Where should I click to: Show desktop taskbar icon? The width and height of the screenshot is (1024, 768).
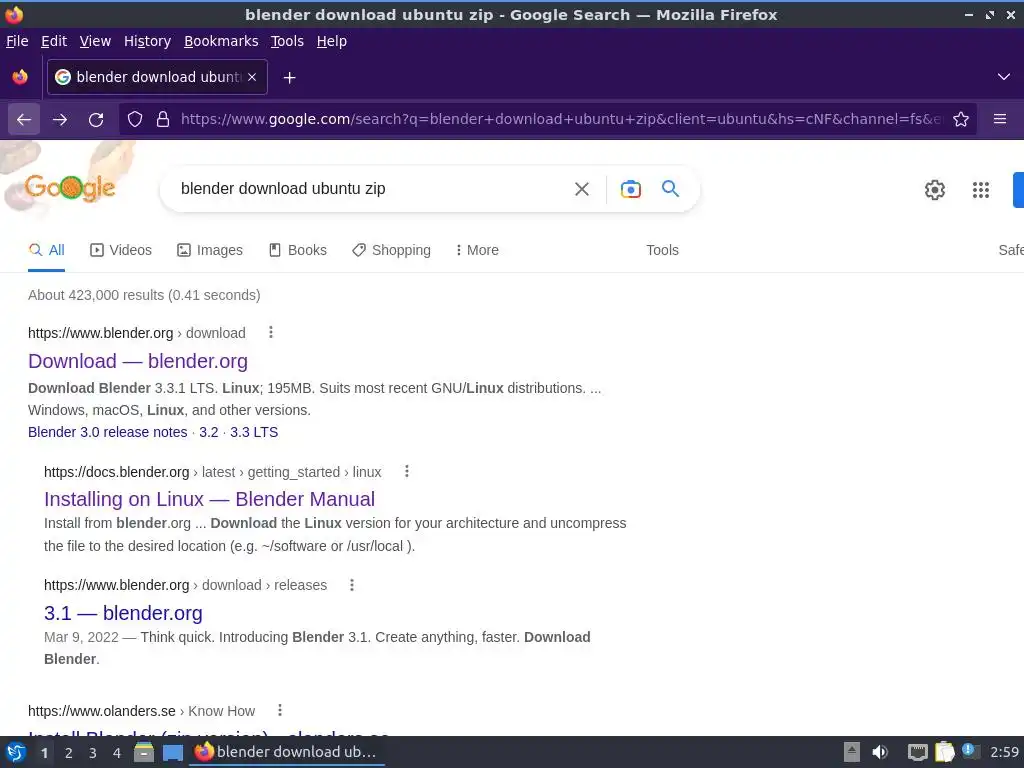coord(173,753)
